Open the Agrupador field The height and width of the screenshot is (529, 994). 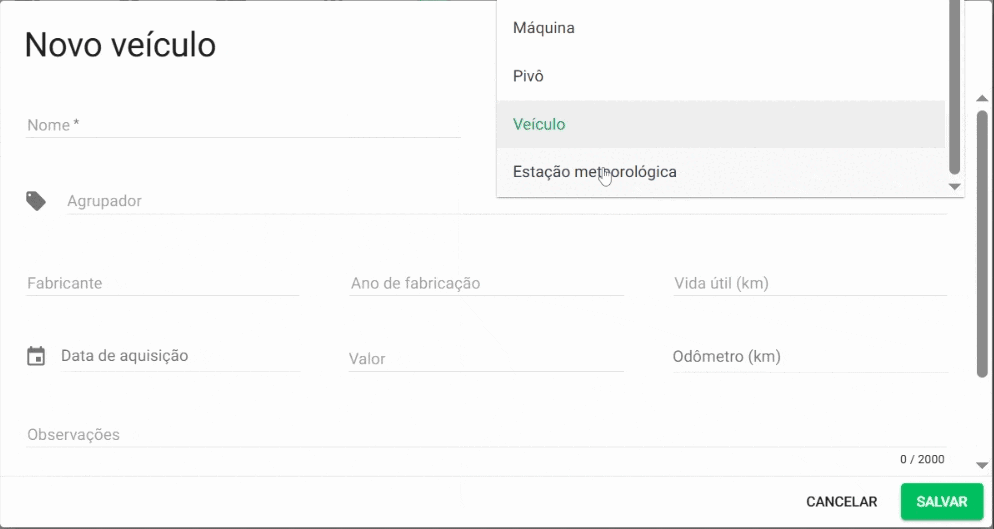260,202
